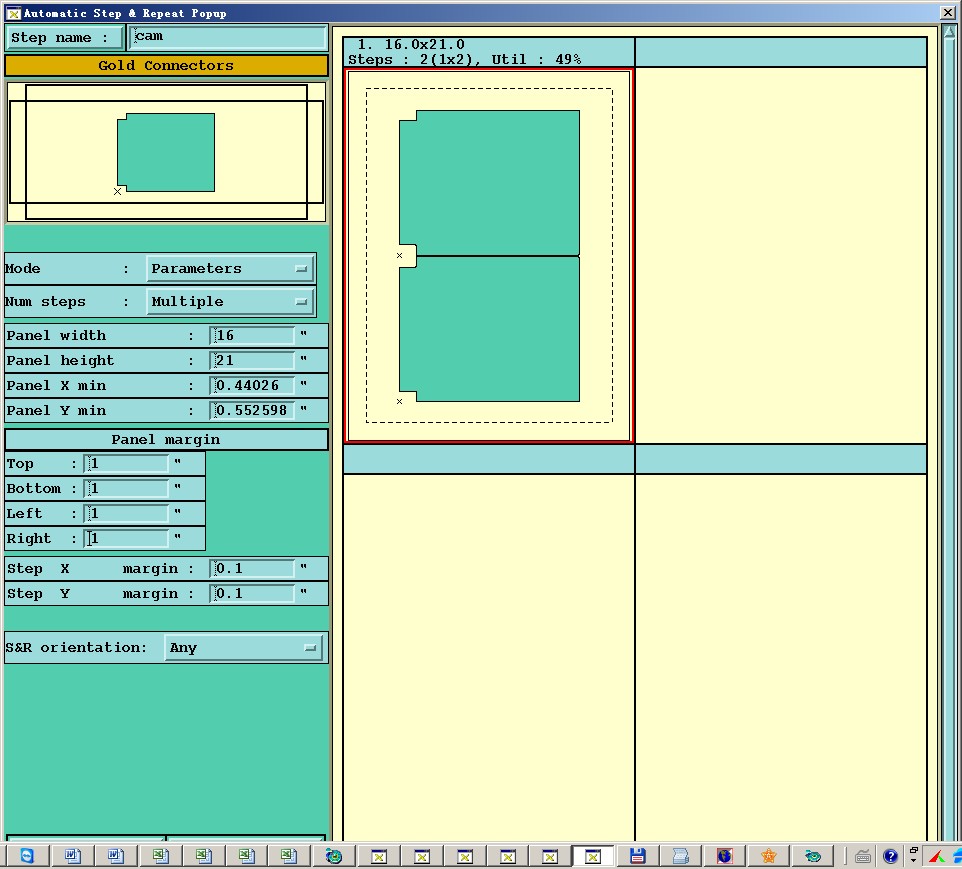Click the Panel width input field
This screenshot has height=869, width=962.
click(x=252, y=336)
